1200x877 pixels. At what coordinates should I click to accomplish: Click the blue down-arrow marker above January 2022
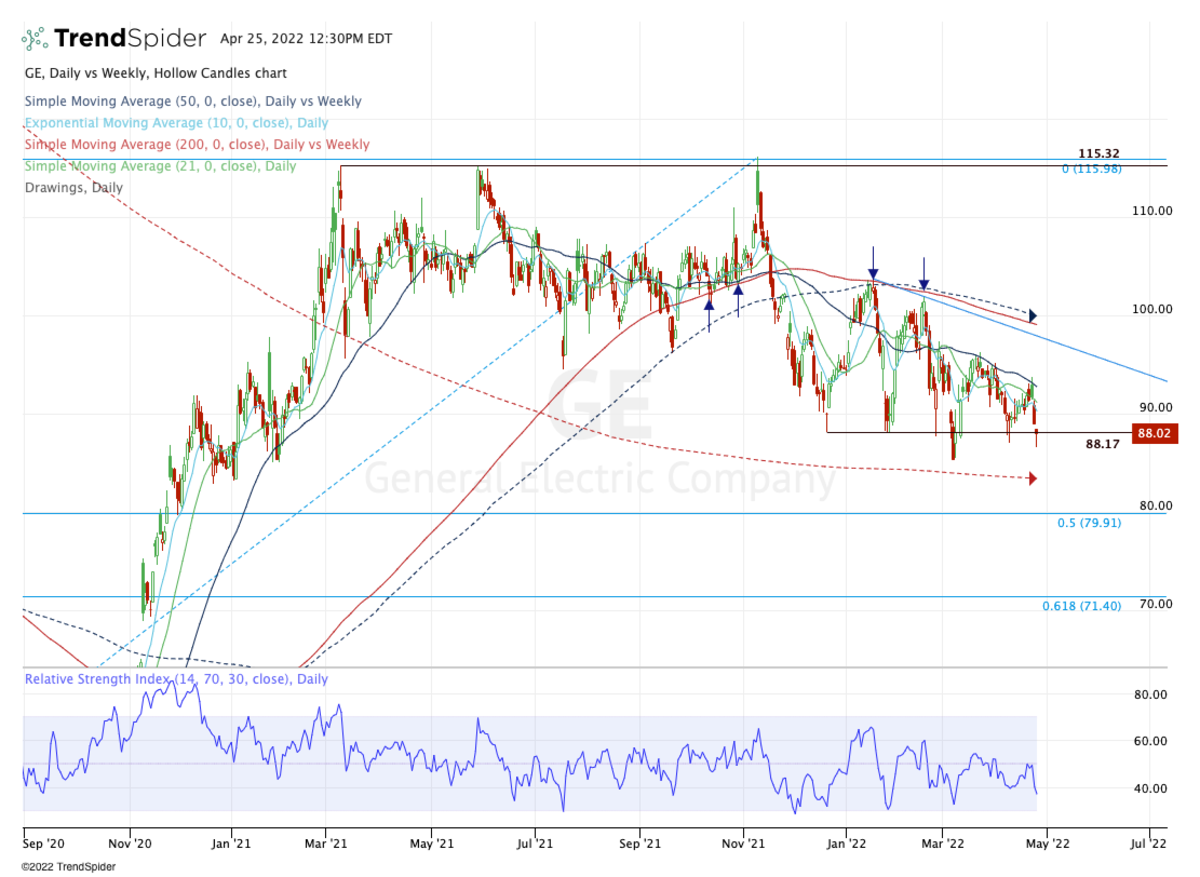873,272
